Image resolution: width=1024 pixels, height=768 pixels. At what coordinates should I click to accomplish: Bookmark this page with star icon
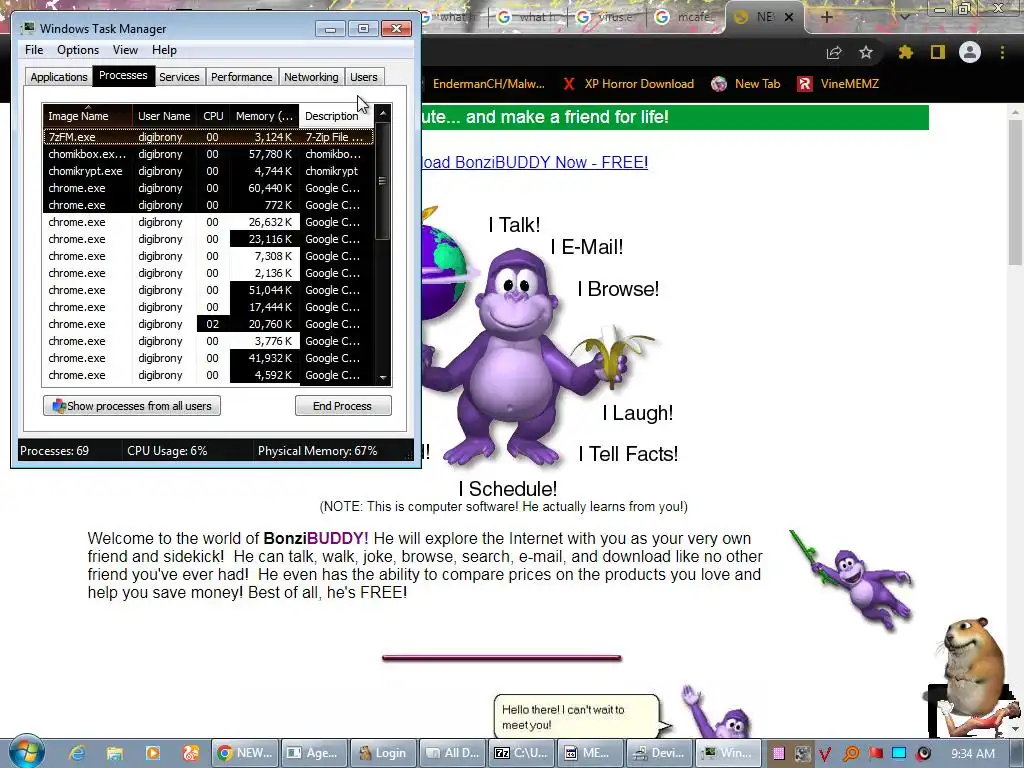click(x=866, y=53)
